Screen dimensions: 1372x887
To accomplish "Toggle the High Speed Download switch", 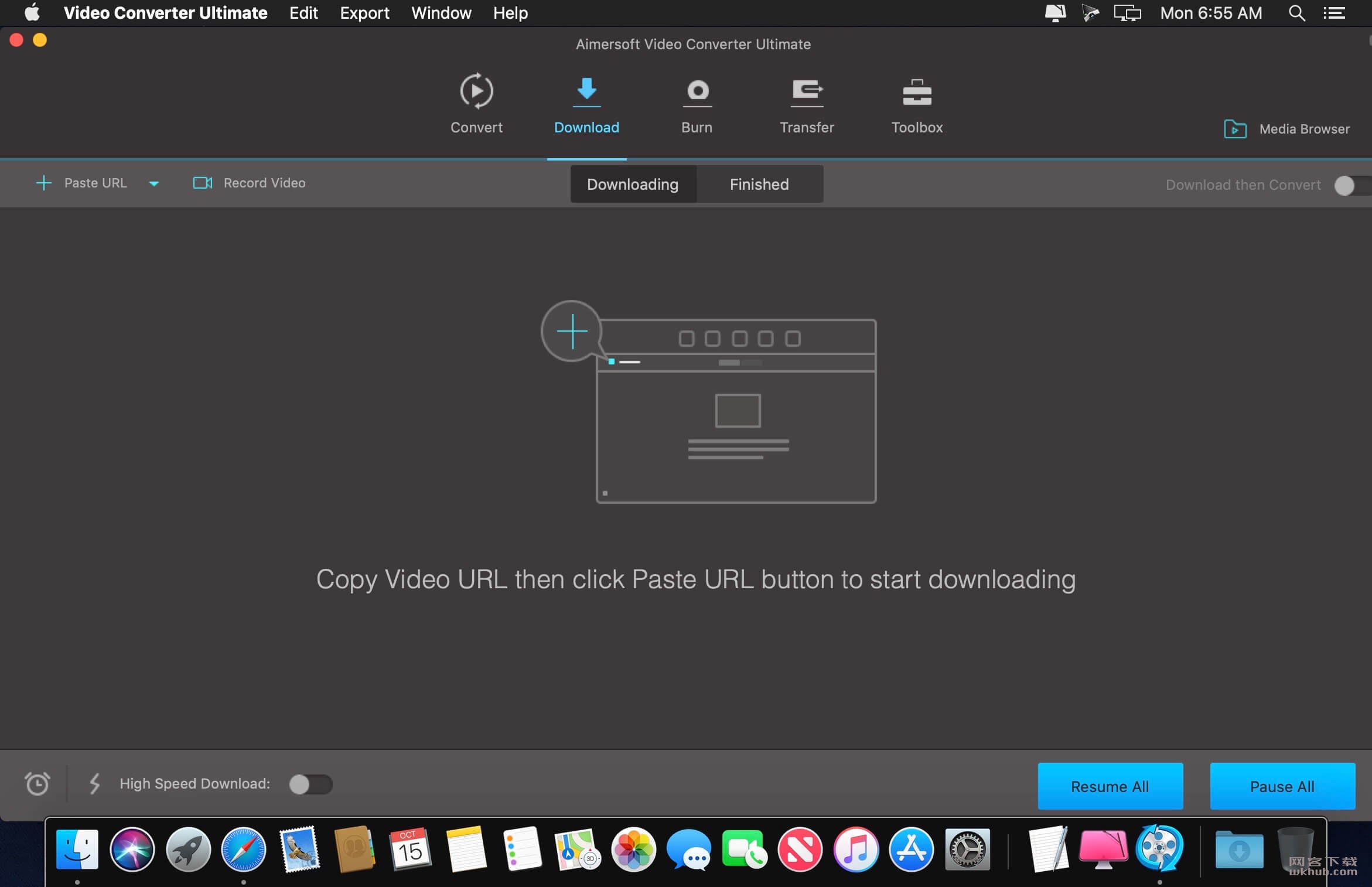I will 310,784.
